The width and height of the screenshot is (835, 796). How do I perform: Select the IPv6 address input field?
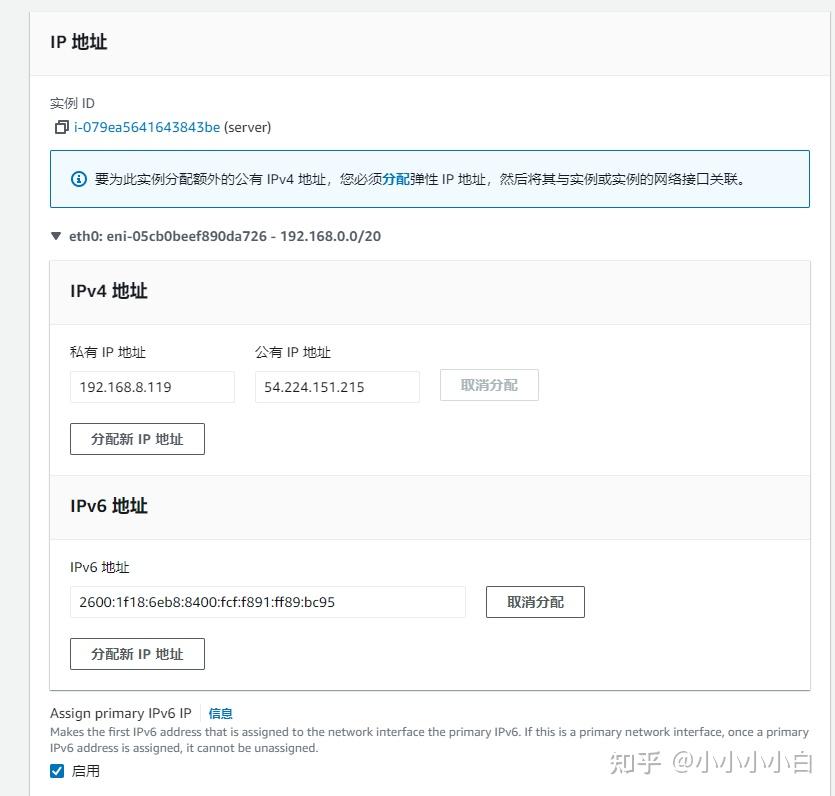(x=267, y=601)
